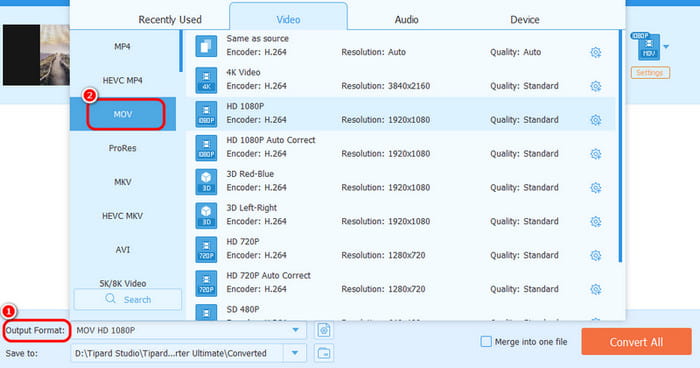Switch to the Recently Used tab
The width and height of the screenshot is (700, 368).
coord(170,20)
